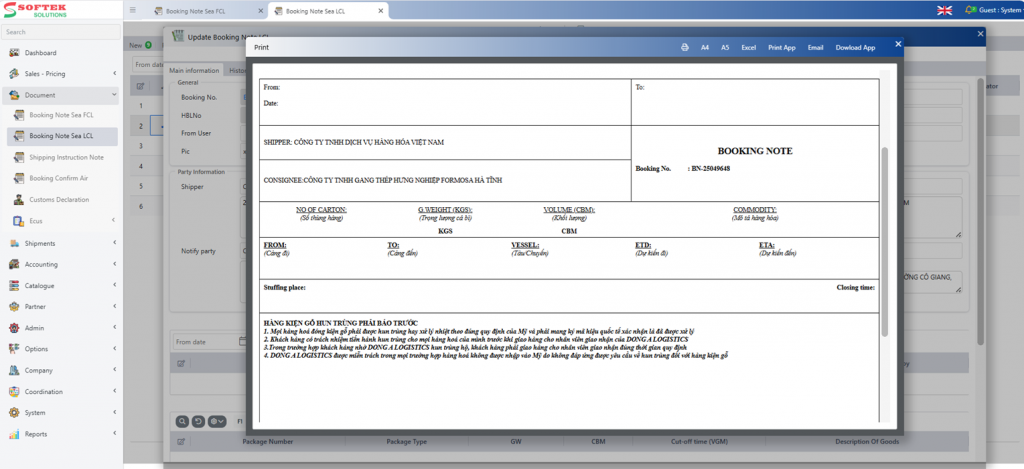Click the Accounting sidebar icon
1024x469 pixels.
(14, 265)
